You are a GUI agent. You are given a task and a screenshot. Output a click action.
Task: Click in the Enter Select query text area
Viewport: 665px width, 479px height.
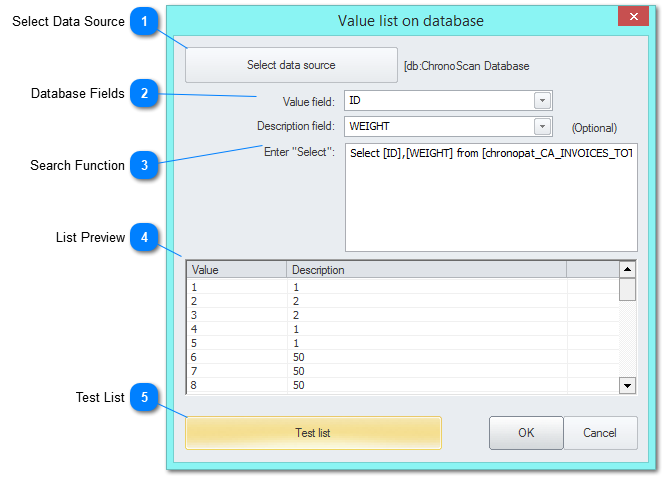491,197
